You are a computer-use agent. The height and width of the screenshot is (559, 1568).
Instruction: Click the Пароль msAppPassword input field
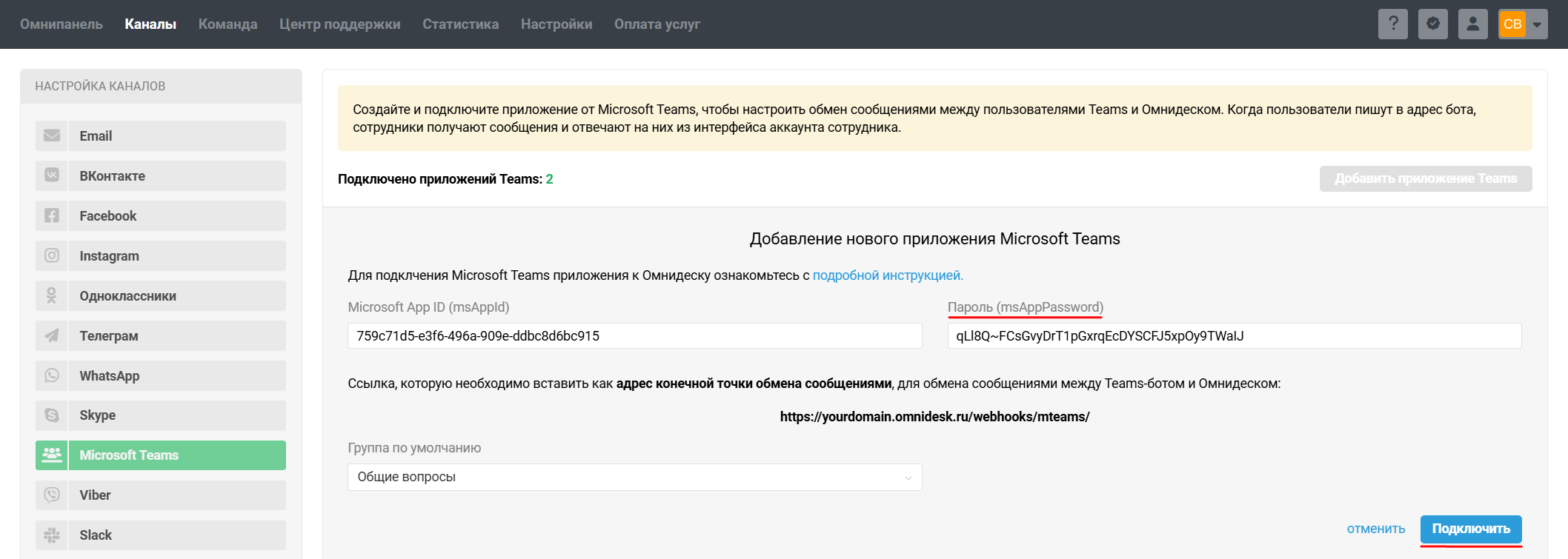[x=1235, y=335]
